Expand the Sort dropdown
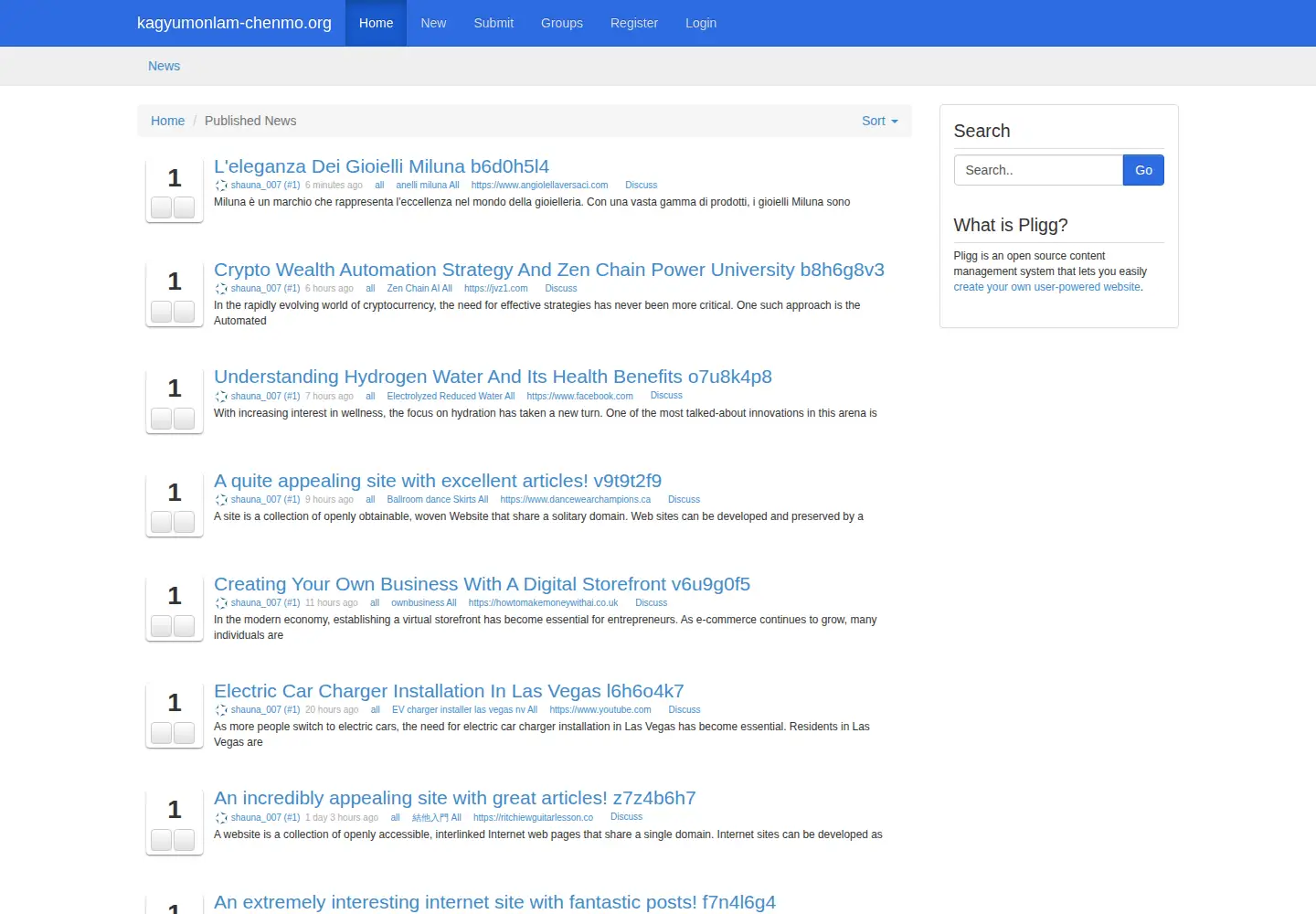This screenshot has width=1316, height=914. point(880,121)
